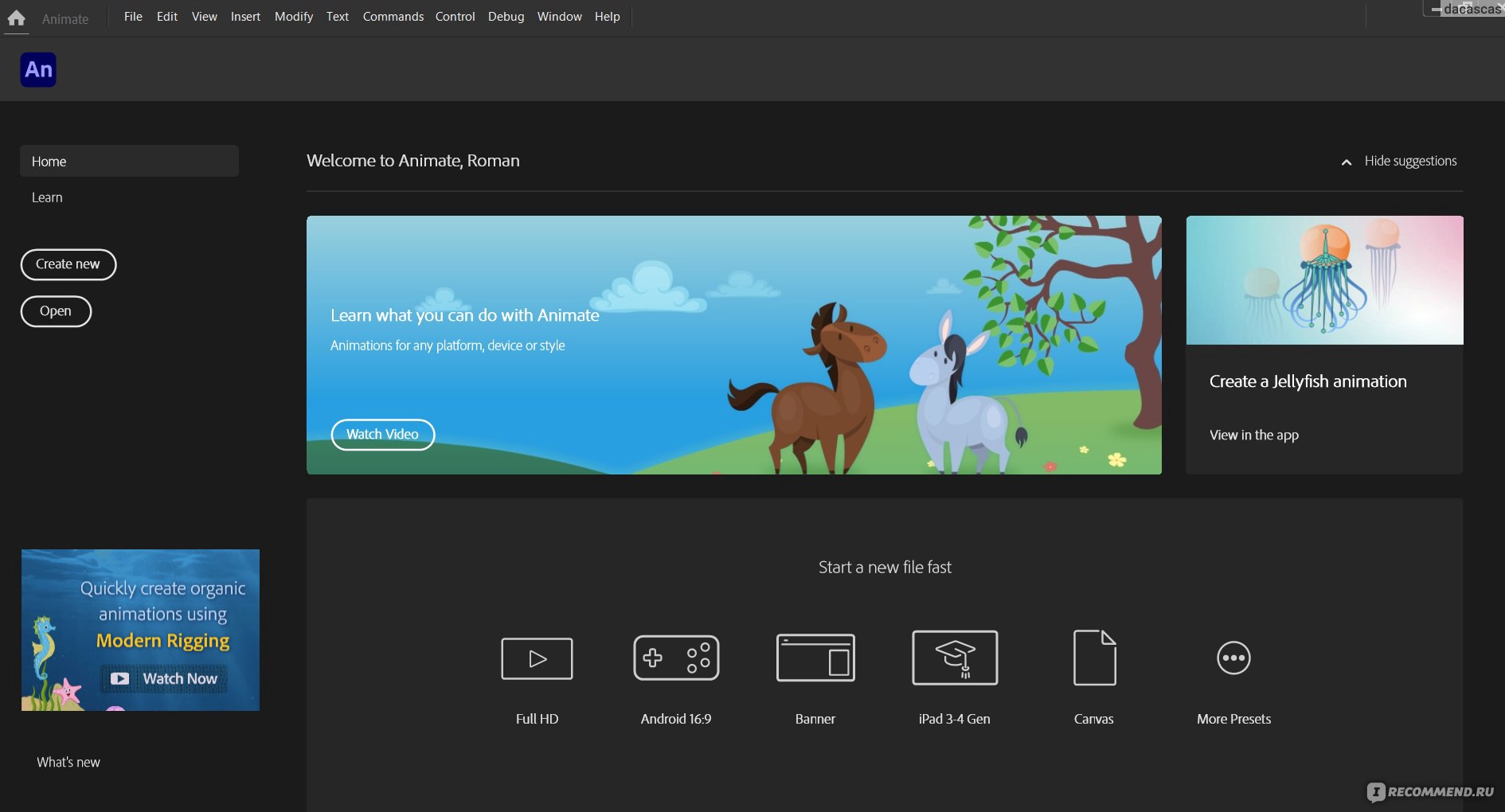Select the Android 16:9 gamepad preset icon
This screenshot has width=1505, height=812.
click(x=676, y=658)
